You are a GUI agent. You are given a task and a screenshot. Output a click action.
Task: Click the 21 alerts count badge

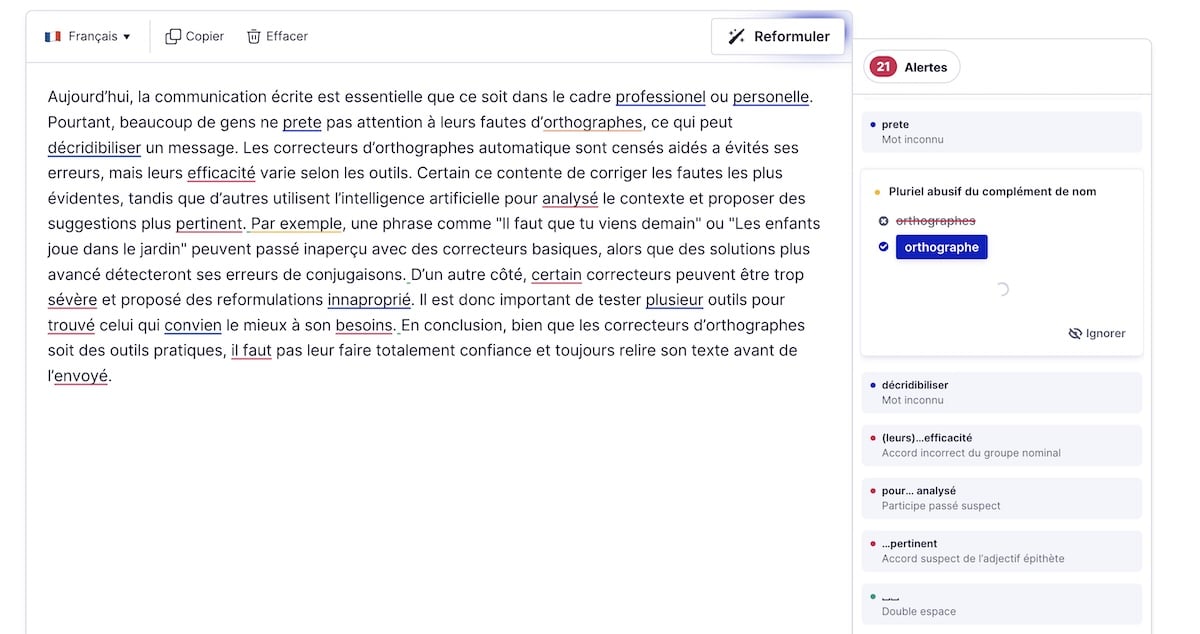pos(883,67)
